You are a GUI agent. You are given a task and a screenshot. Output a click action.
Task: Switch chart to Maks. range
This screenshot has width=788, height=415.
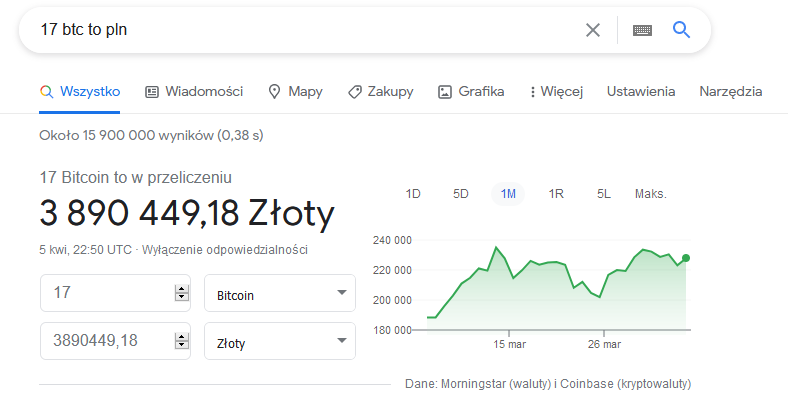650,194
